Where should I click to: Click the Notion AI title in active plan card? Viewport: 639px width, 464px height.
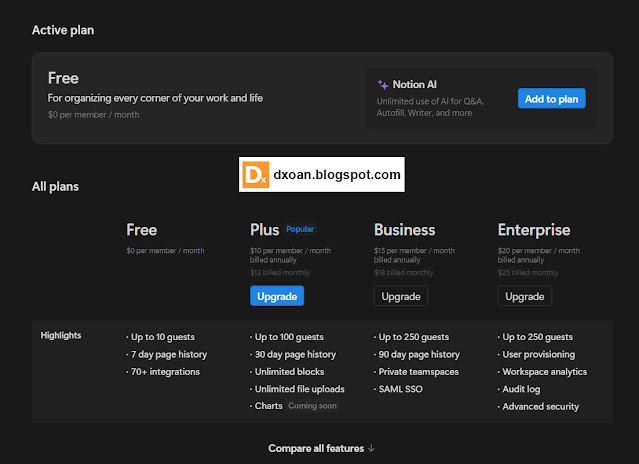[x=414, y=84]
